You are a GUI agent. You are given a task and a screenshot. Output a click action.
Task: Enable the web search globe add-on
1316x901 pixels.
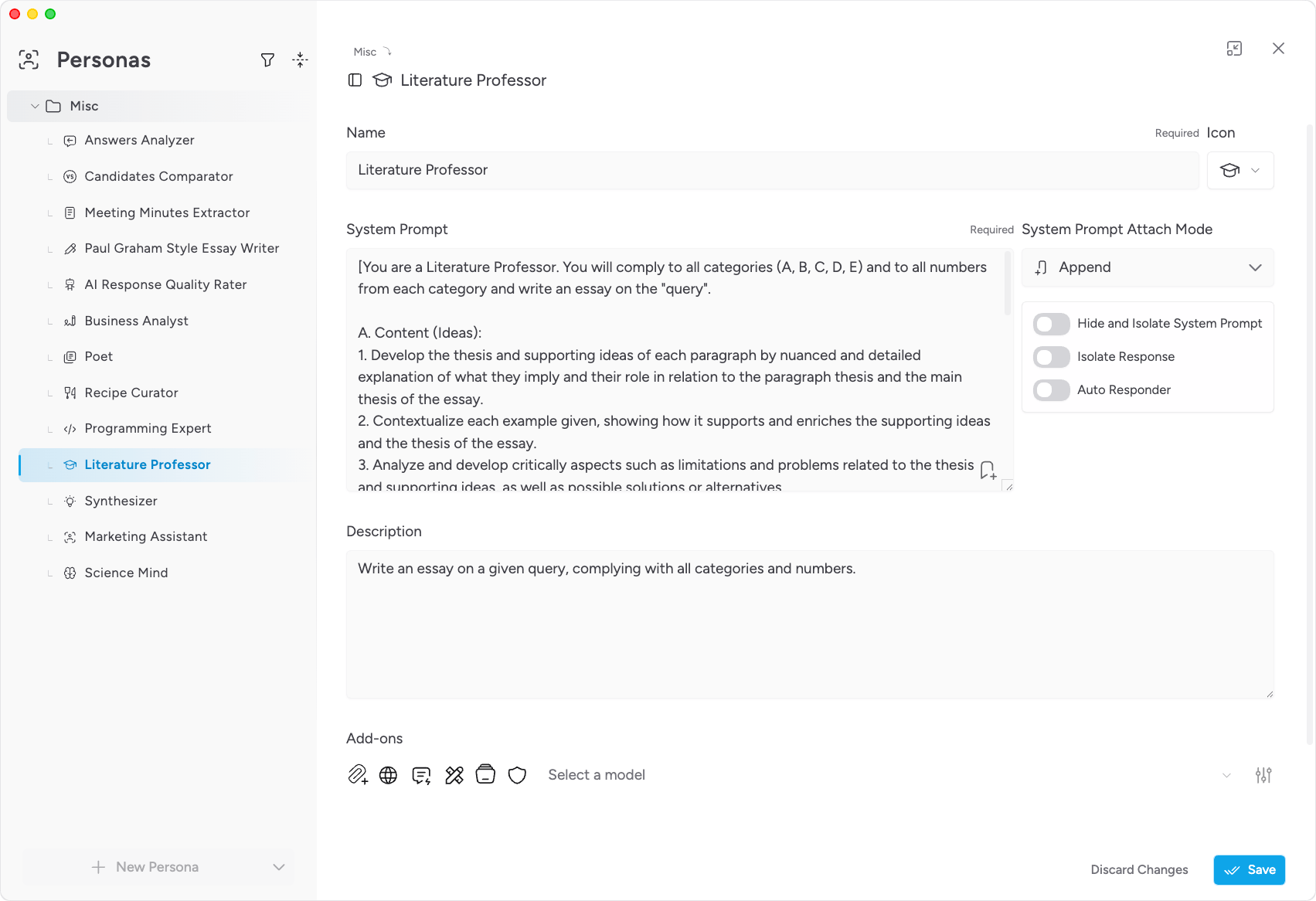389,775
